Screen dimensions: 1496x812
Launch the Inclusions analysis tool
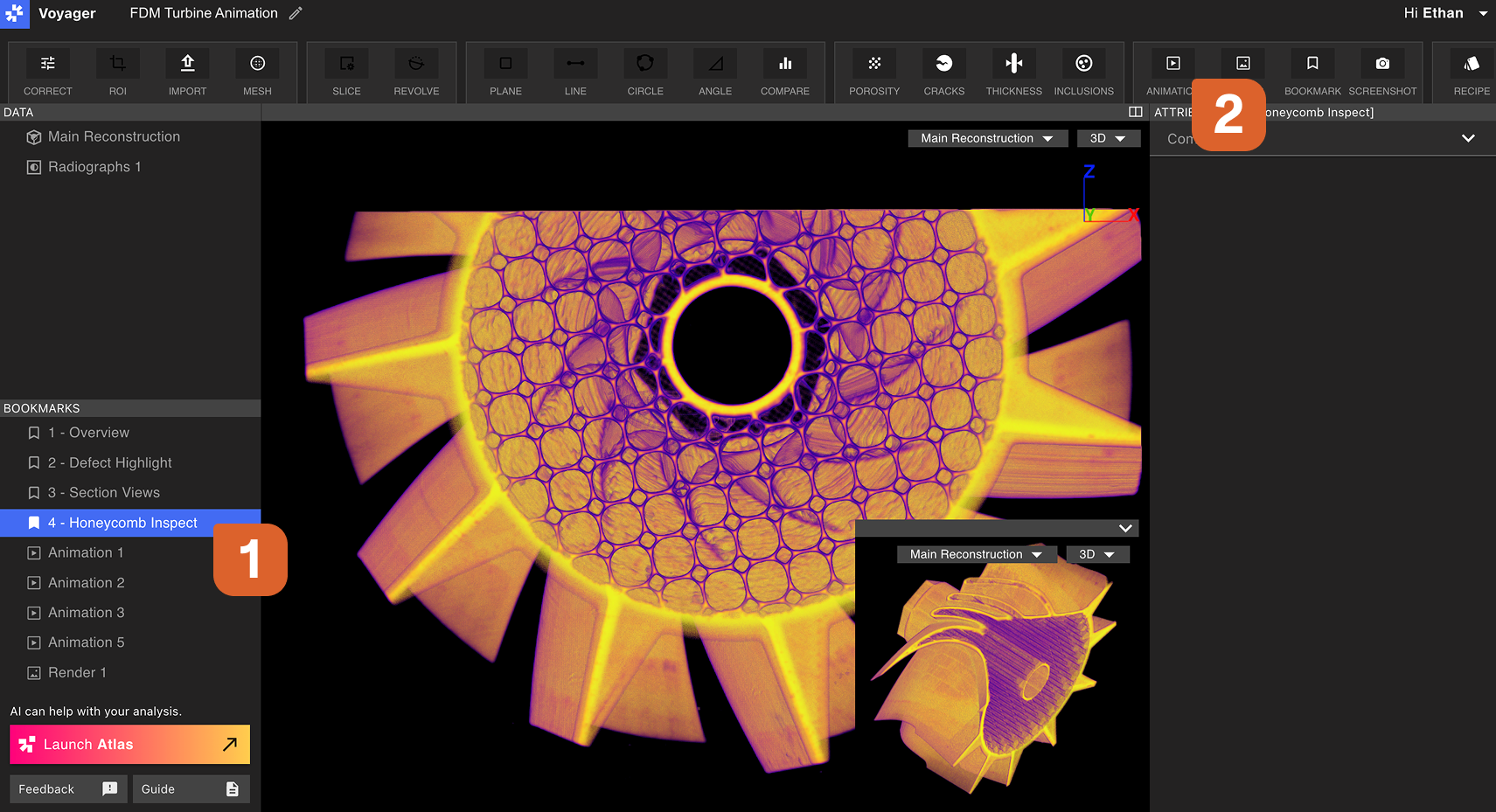click(1083, 72)
